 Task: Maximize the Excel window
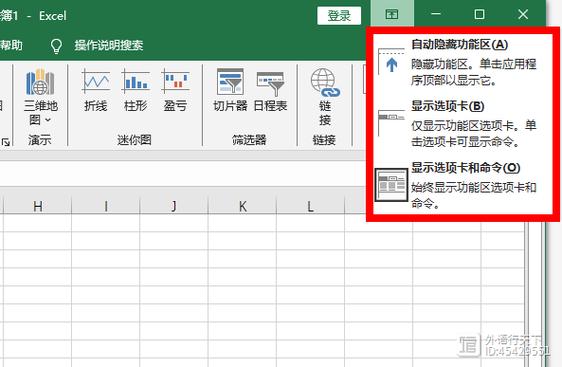(x=479, y=14)
